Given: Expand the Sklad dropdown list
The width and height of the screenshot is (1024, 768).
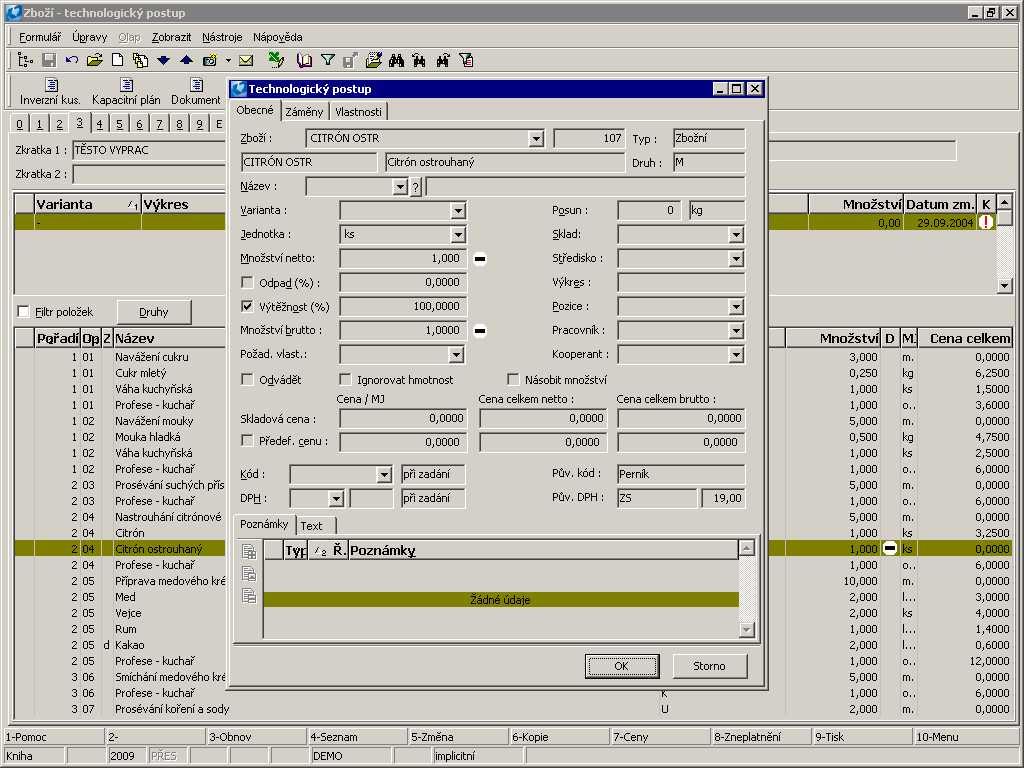Looking at the screenshot, I should click(736, 234).
